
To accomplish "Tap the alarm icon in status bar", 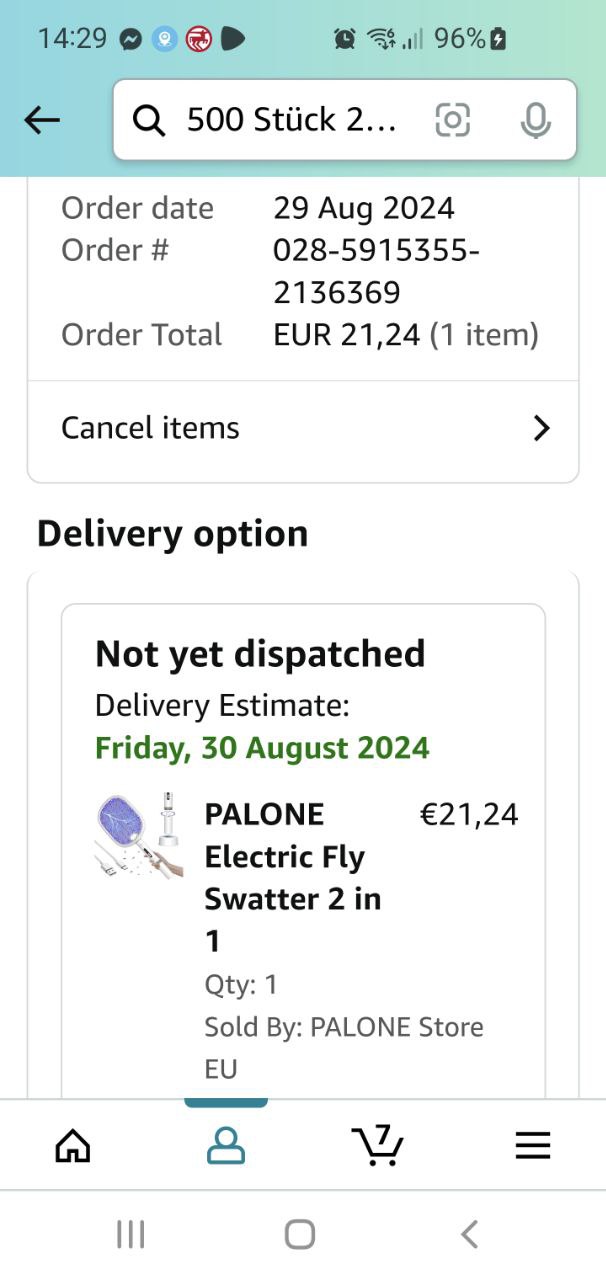I will pos(345,39).
